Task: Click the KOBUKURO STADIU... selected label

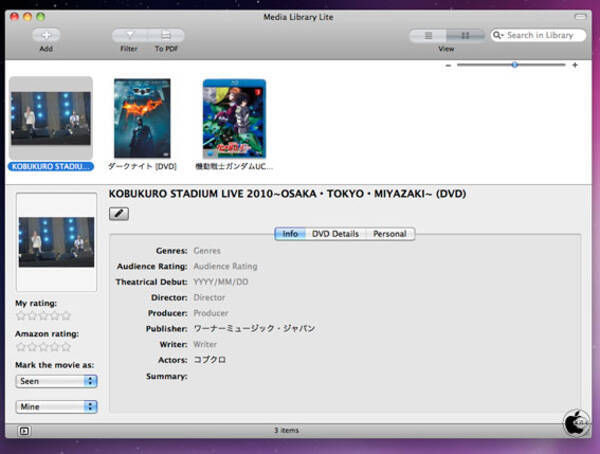Action: click(51, 167)
